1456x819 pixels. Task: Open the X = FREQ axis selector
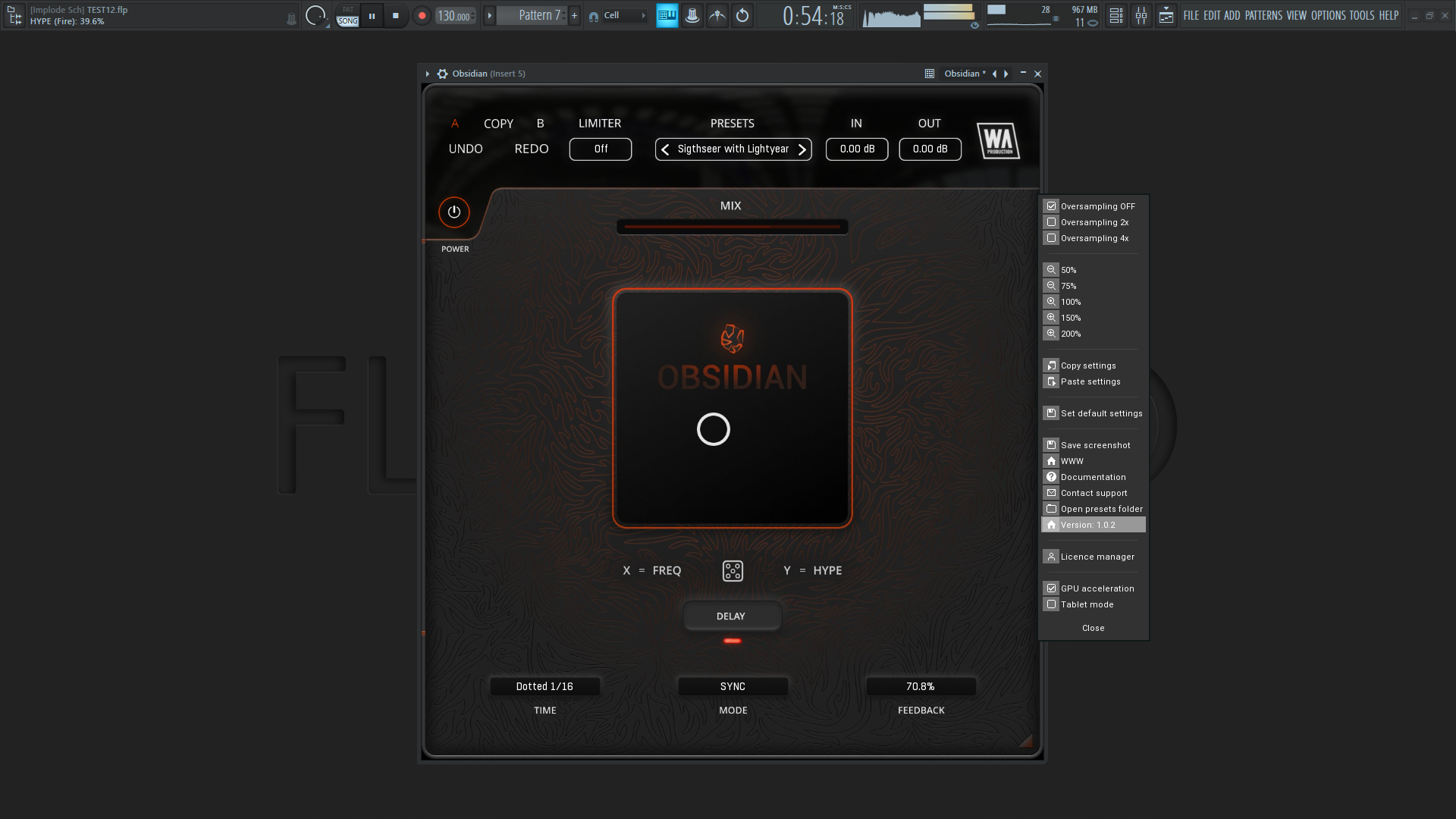[652, 571]
